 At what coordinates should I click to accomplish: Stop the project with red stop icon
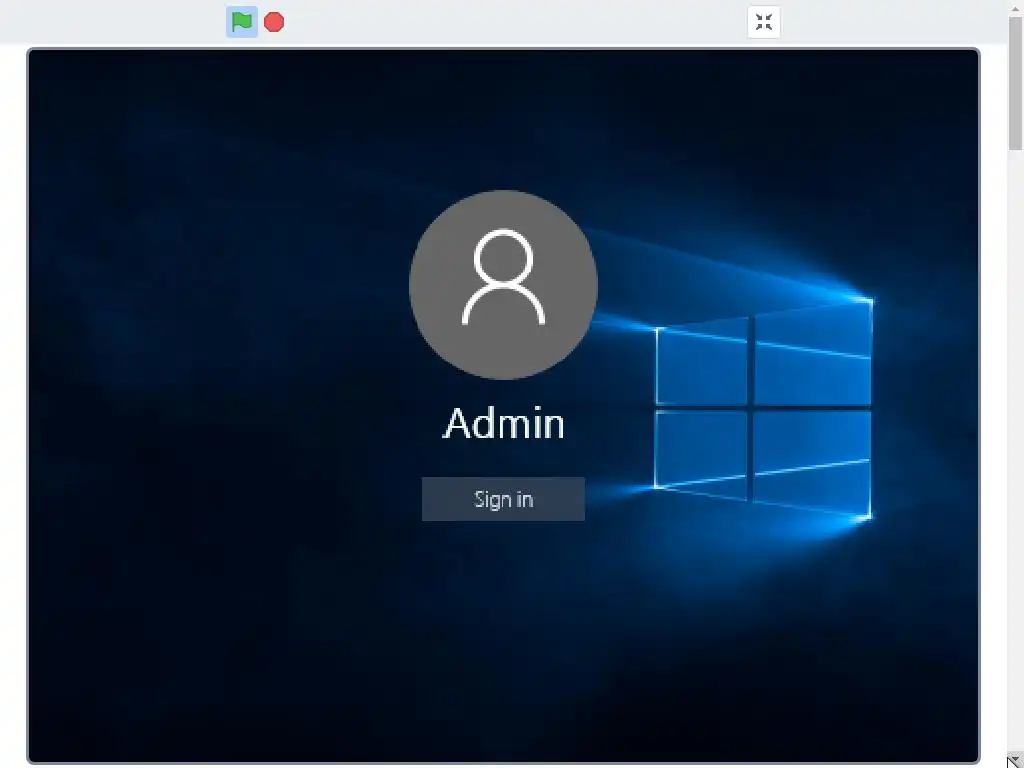point(274,22)
